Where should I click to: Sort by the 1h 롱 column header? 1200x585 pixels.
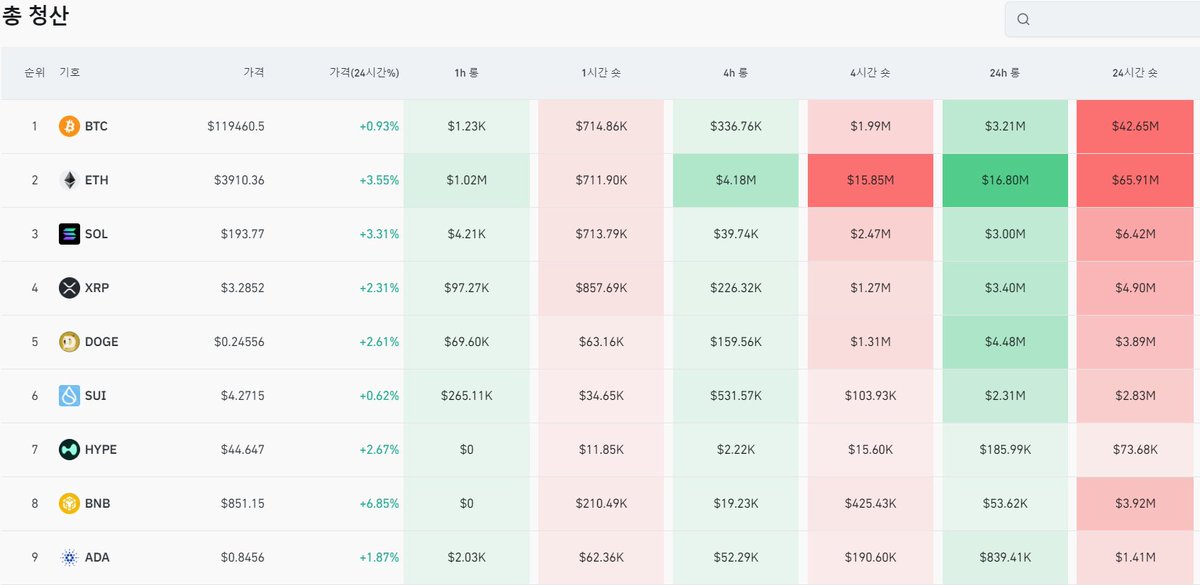tap(467, 73)
